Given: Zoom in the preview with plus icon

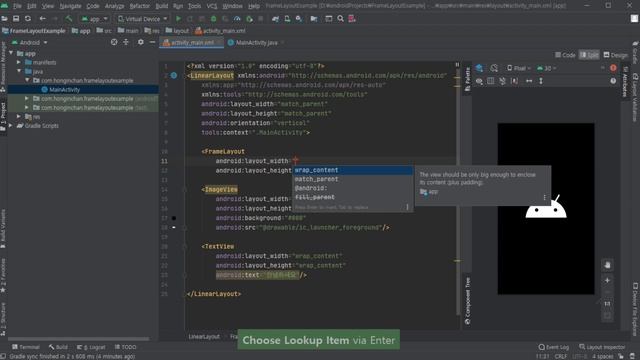Looking at the screenshot, I should pos(607,280).
